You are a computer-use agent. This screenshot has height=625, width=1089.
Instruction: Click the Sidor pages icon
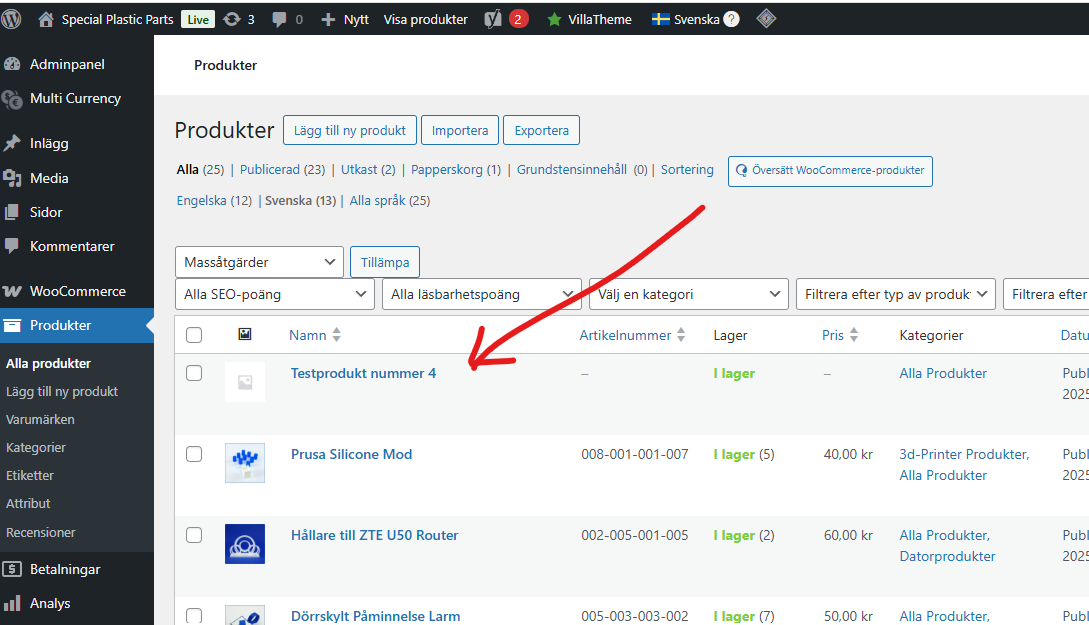click(x=12, y=212)
